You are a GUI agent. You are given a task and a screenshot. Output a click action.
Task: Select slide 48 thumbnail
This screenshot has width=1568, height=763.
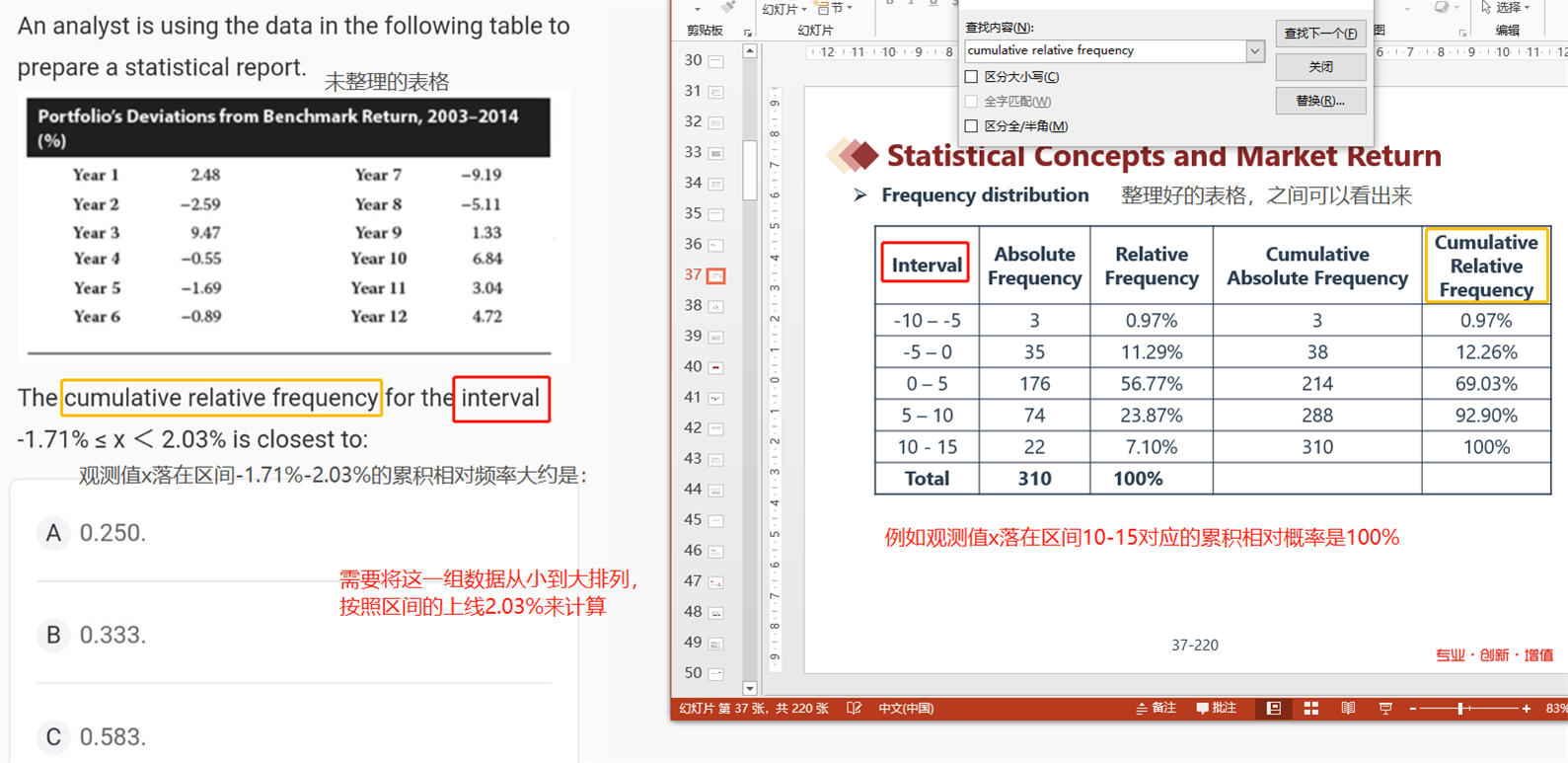[x=716, y=612]
